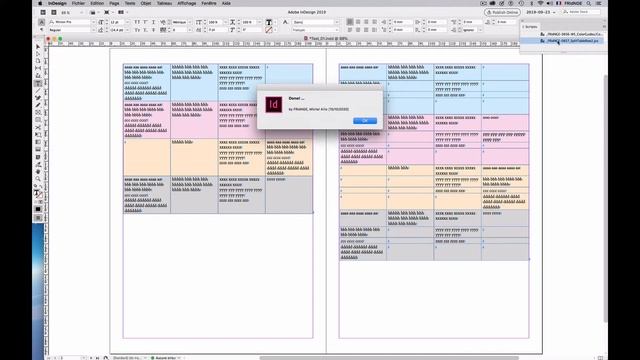640x360 pixels.
Task: Click the Go to Bridge icon
Action: coord(43,13)
